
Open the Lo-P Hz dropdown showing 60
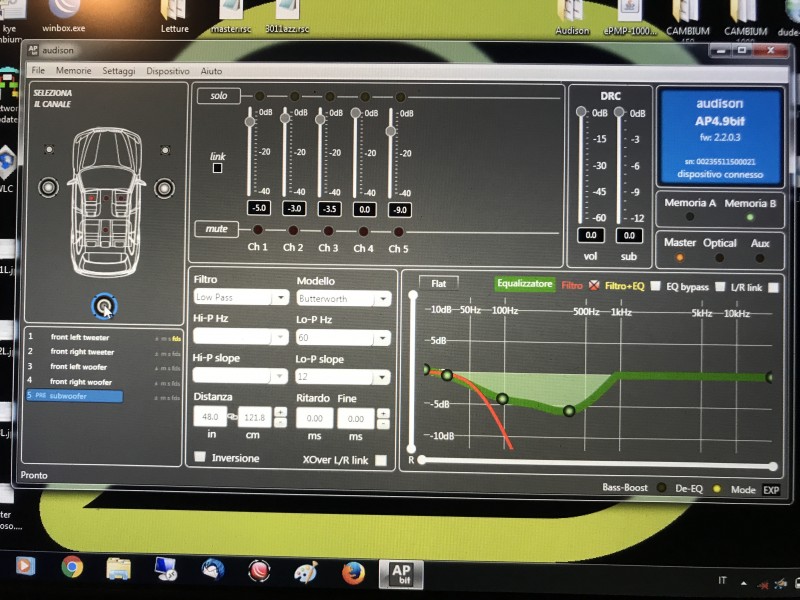tap(343, 338)
